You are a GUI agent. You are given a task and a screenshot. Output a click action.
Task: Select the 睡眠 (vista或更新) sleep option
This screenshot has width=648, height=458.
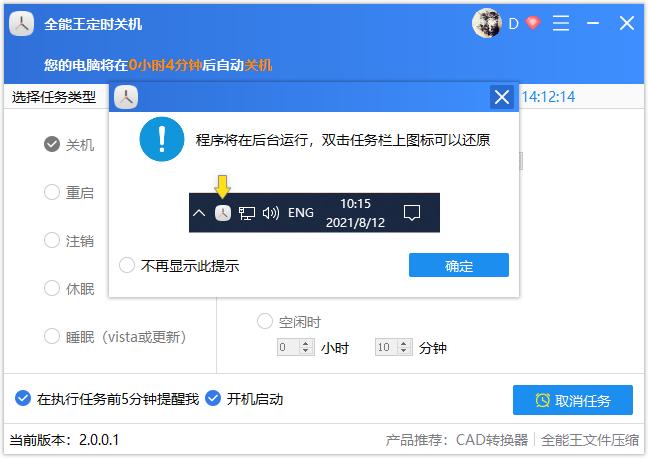(x=115, y=337)
